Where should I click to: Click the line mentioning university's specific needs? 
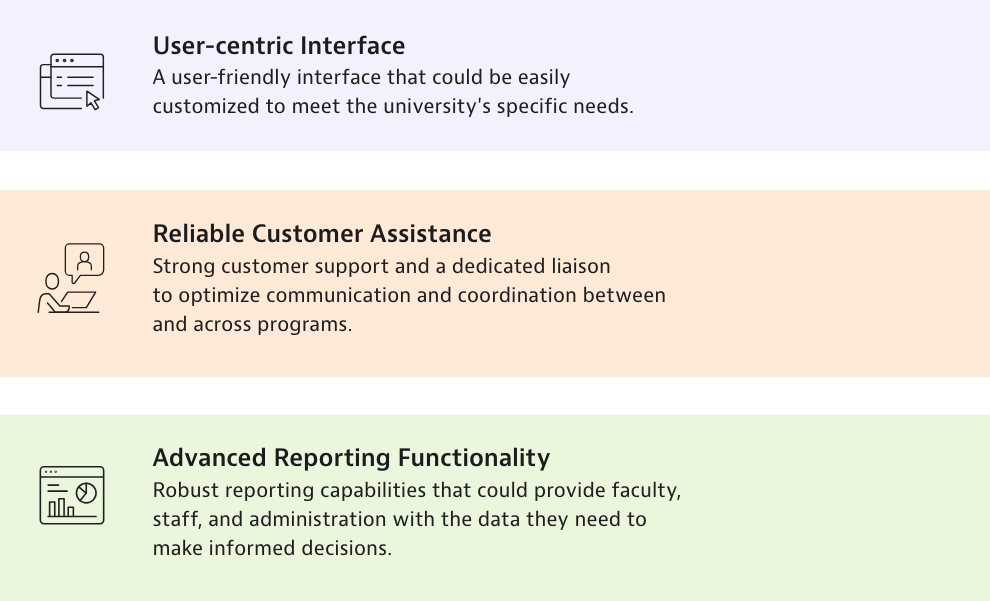[393, 106]
